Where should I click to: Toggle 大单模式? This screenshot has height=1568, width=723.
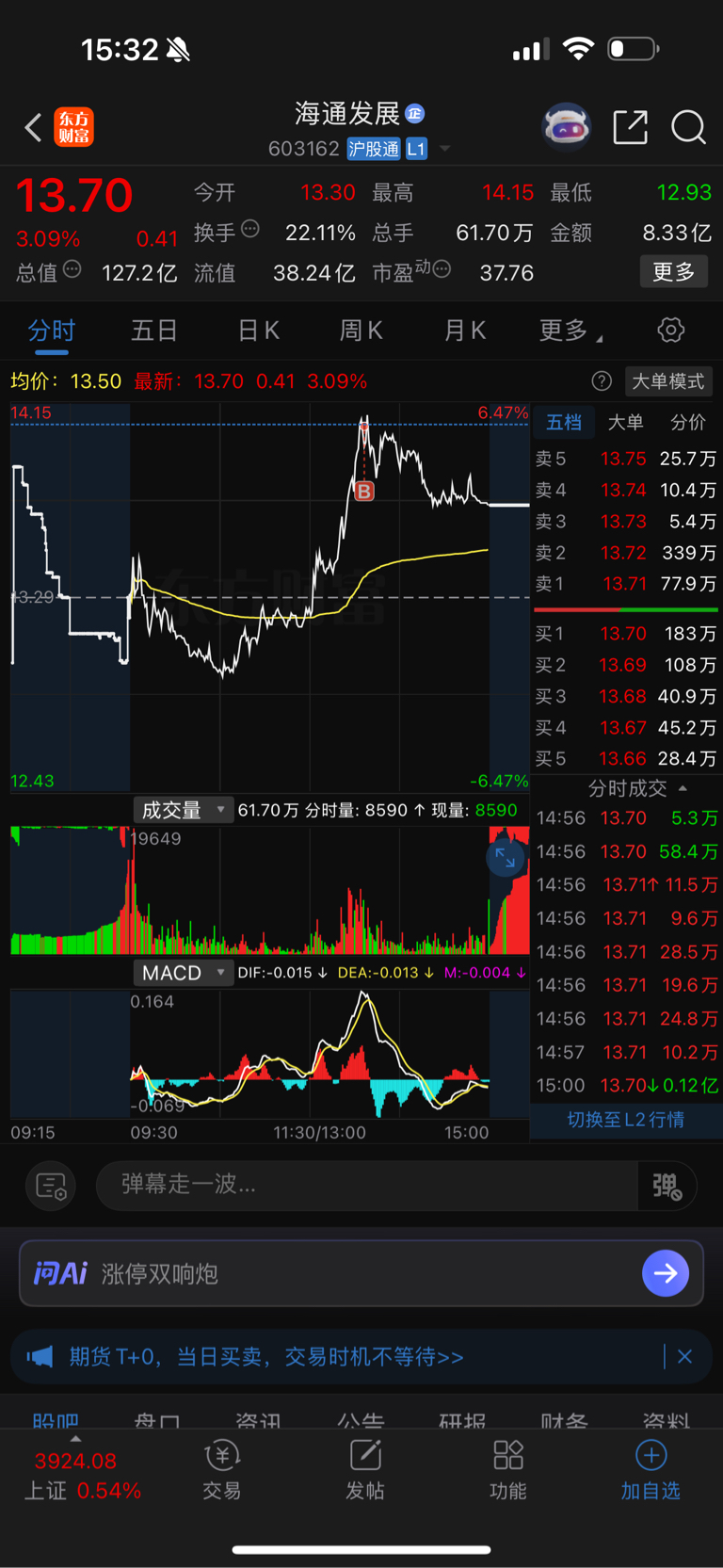(668, 381)
